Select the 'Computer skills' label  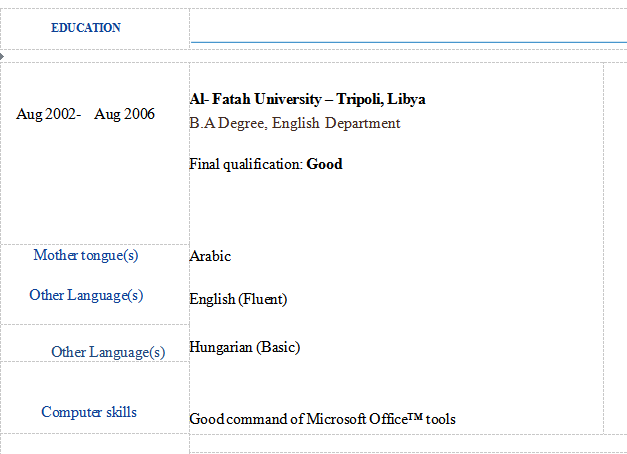[x=89, y=412]
